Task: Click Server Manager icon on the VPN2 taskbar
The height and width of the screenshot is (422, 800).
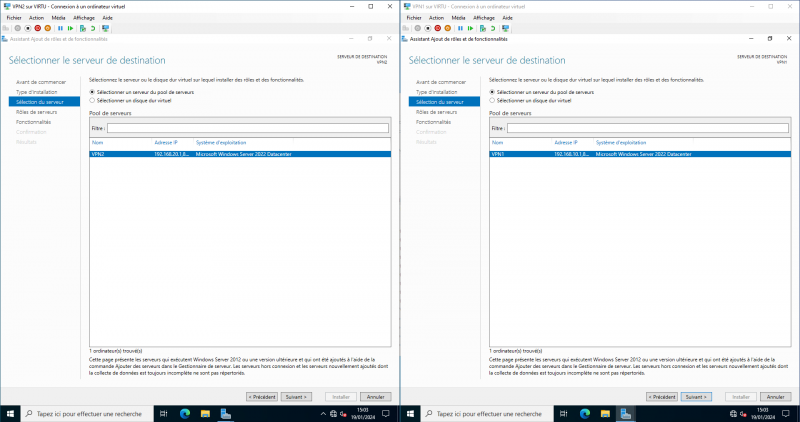Action: click(x=226, y=414)
